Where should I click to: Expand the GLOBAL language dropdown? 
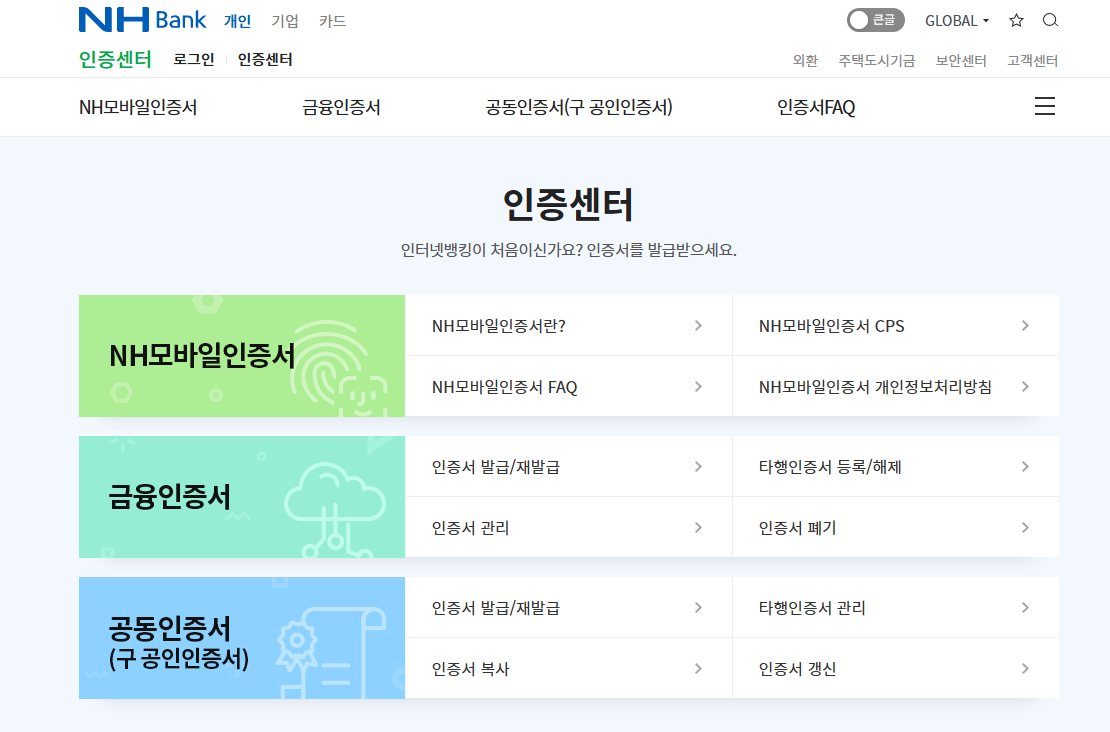coord(956,21)
